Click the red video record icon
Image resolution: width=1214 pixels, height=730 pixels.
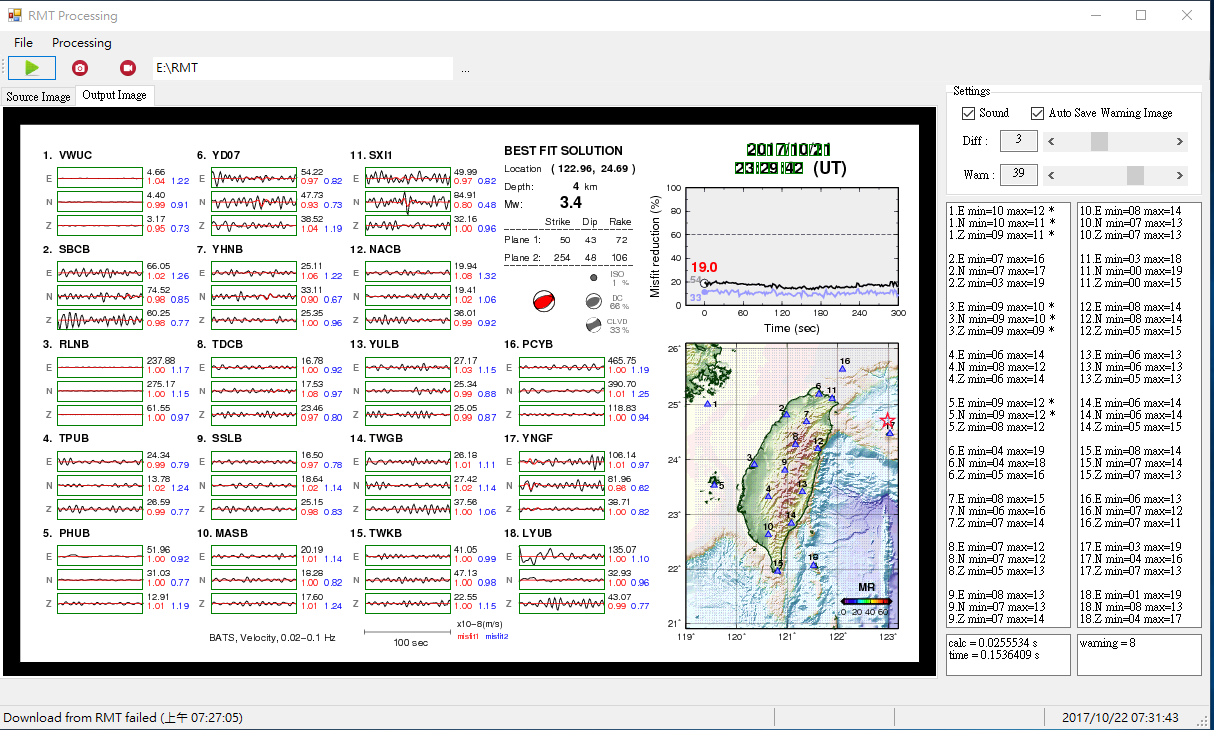point(128,68)
